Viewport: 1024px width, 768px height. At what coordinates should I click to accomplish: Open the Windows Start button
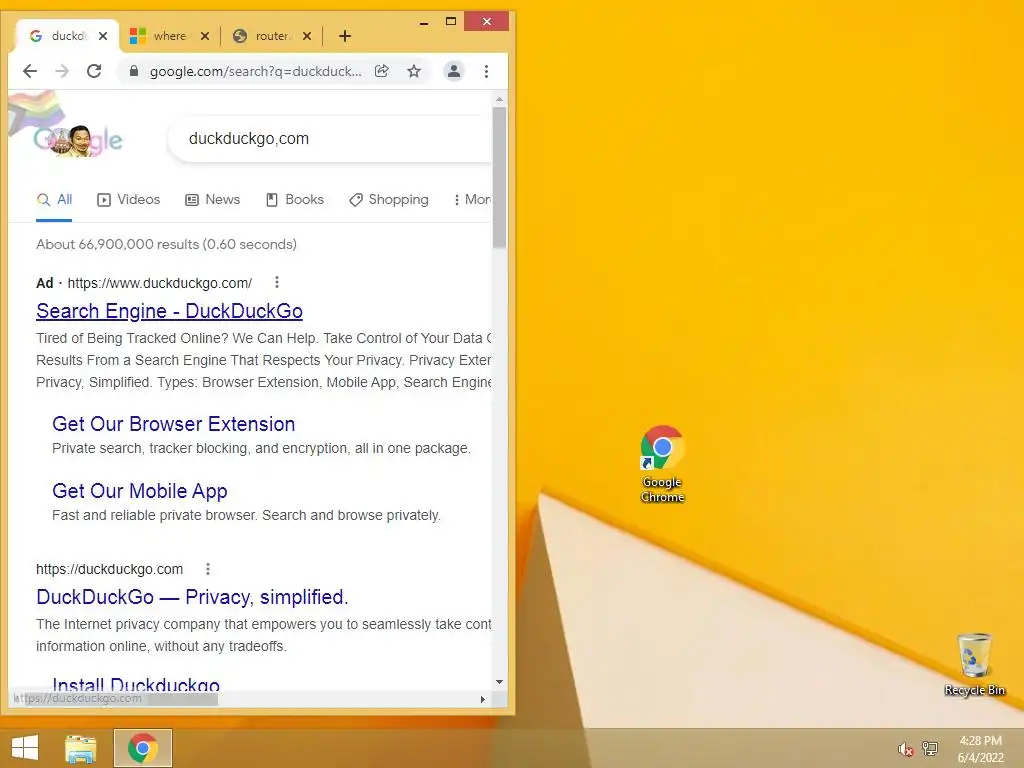click(25, 748)
